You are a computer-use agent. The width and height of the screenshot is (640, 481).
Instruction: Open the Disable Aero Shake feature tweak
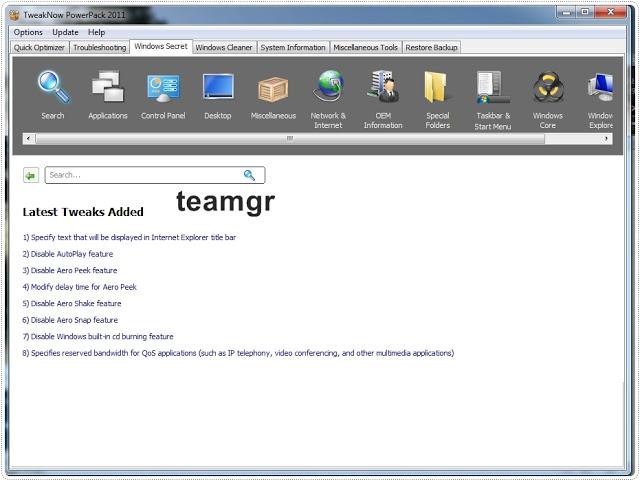(72, 303)
